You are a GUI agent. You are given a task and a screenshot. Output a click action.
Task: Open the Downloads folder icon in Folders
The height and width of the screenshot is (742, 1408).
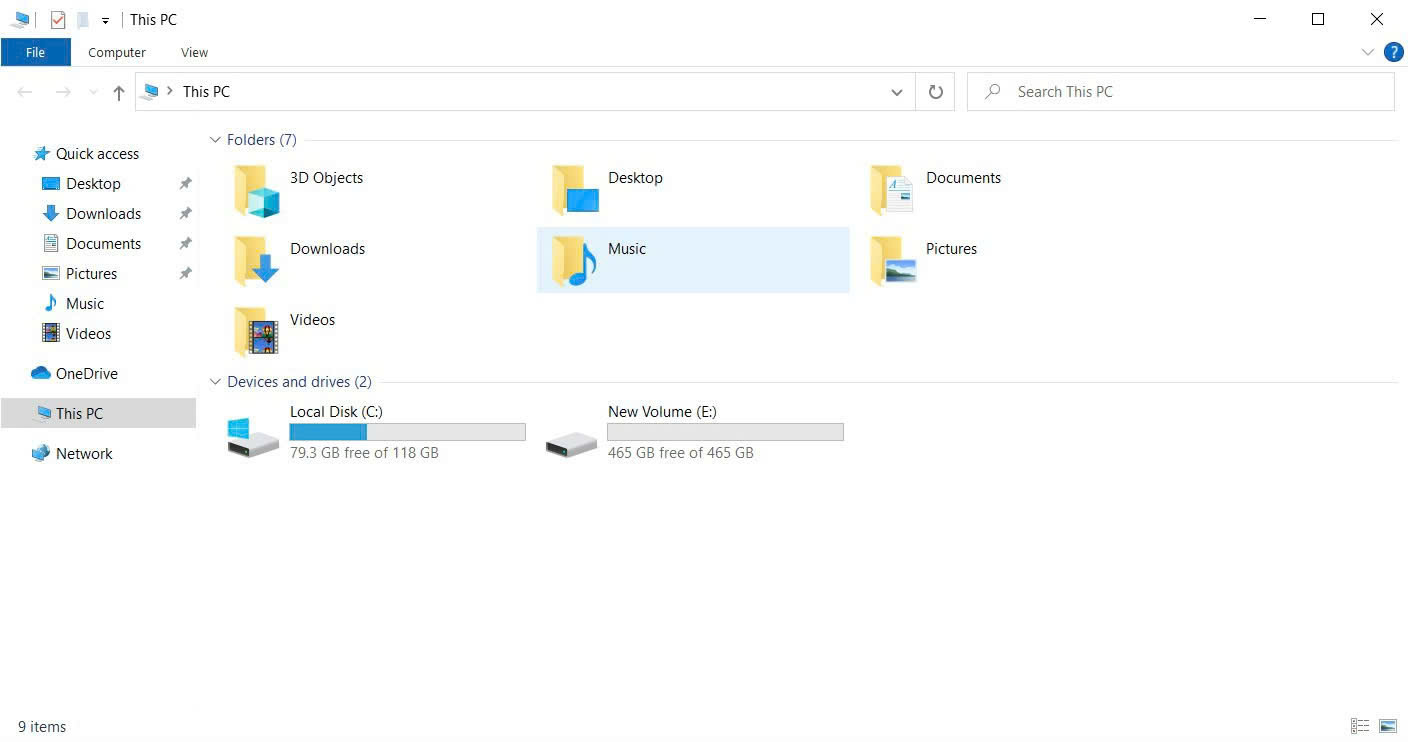(x=256, y=261)
